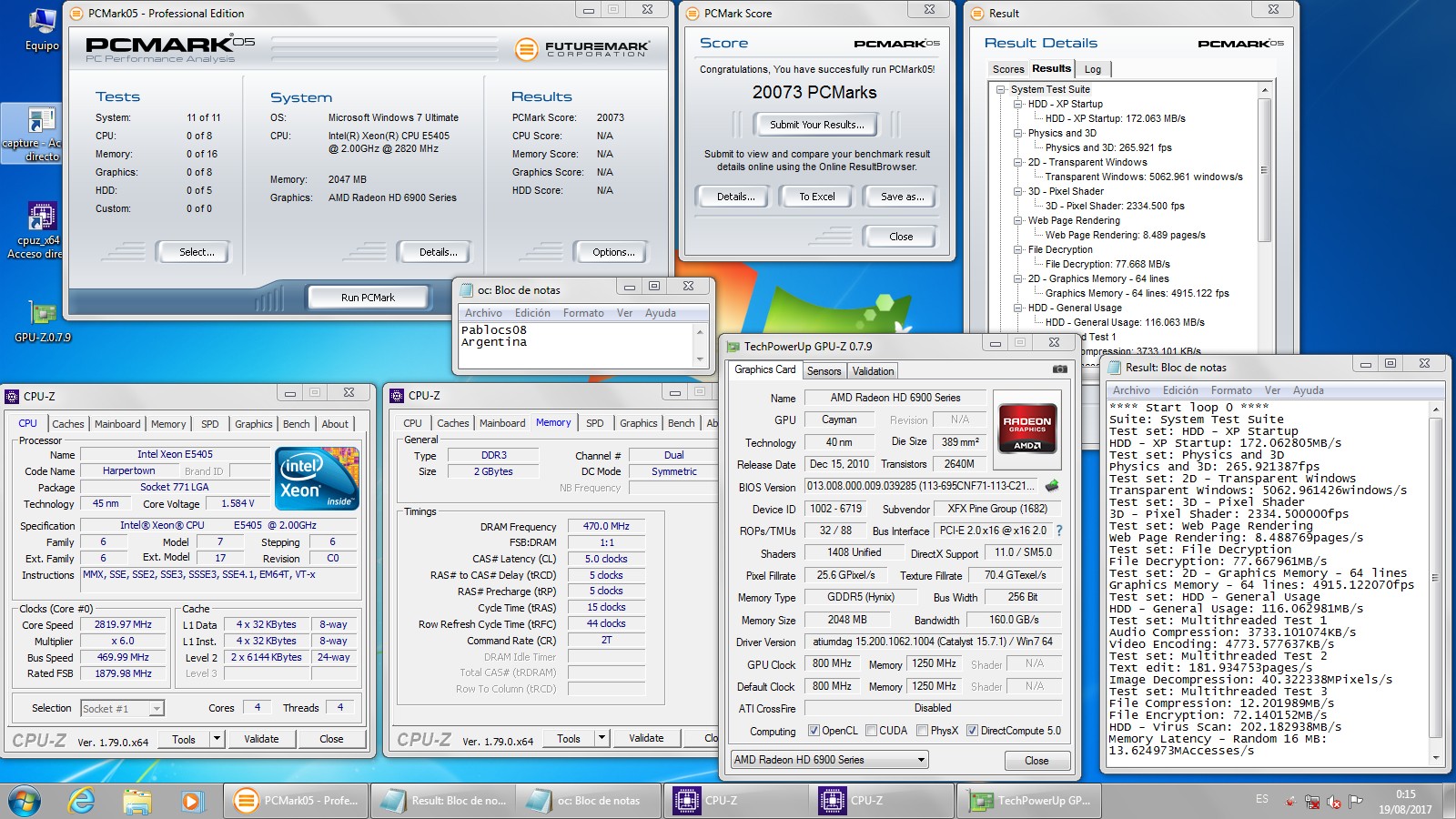Open the graphics card selector dropdown in GPU-Z
1456x819 pixels.
(x=829, y=760)
